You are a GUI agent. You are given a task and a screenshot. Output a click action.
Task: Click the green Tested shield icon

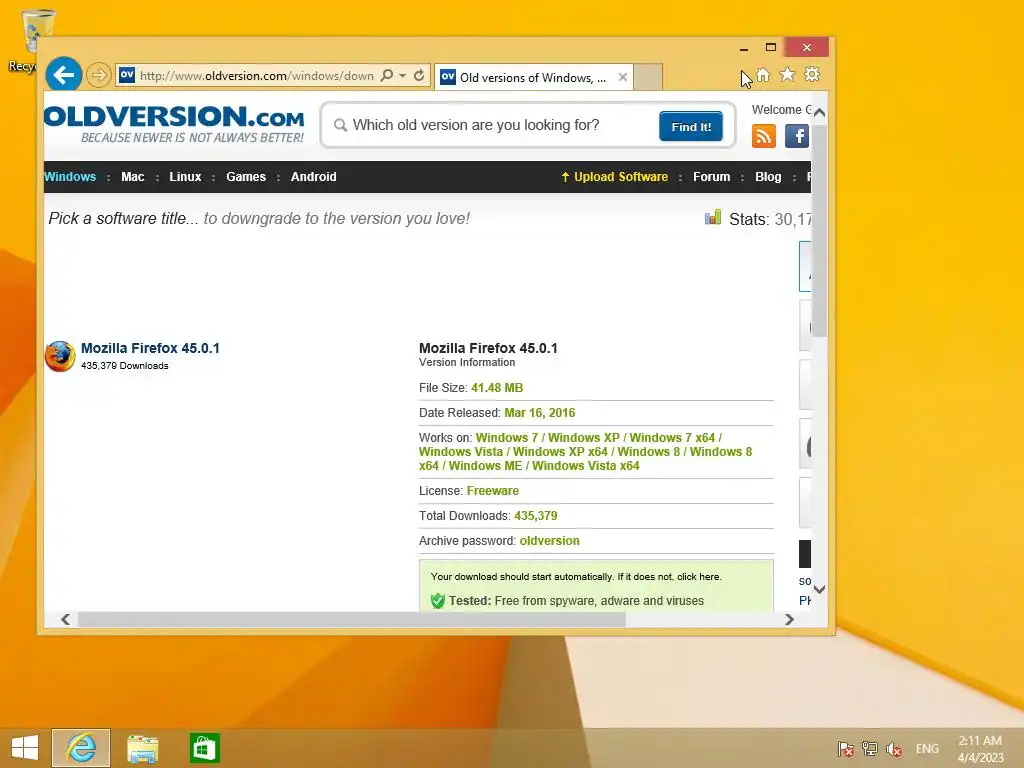tap(438, 601)
